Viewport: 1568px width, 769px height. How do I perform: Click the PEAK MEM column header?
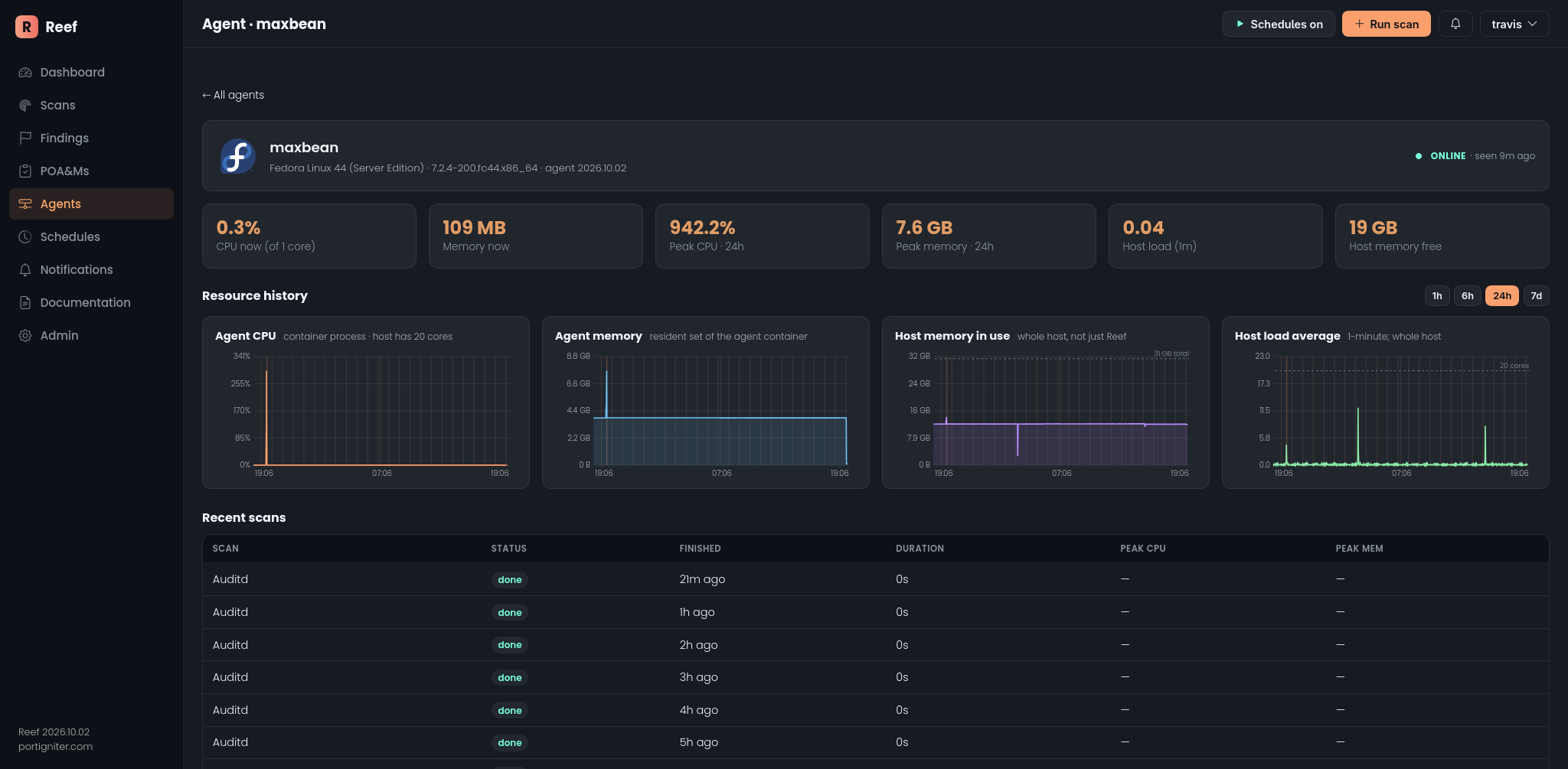coord(1360,549)
